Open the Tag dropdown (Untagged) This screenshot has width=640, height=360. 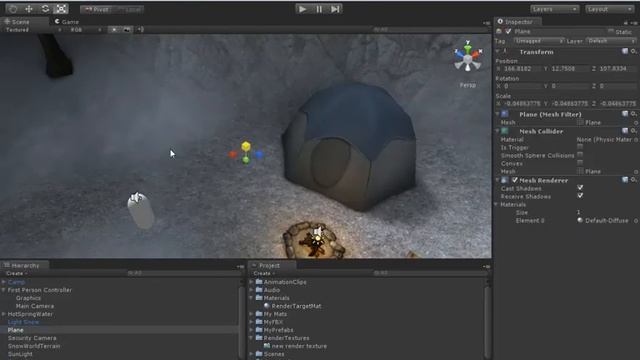(x=538, y=41)
